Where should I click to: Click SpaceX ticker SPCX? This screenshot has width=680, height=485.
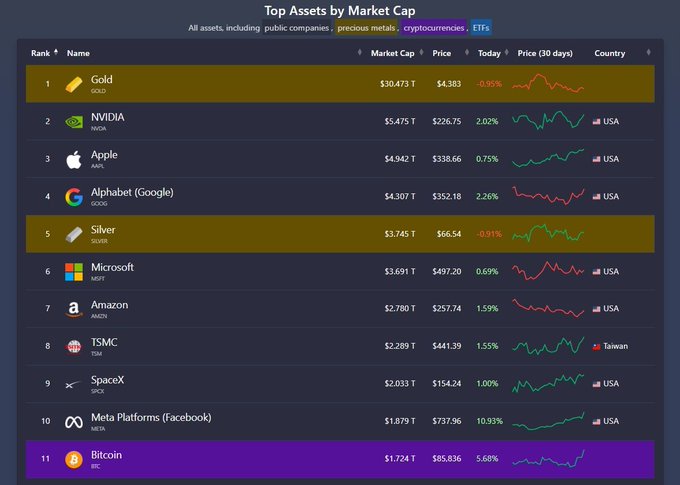click(x=98, y=391)
